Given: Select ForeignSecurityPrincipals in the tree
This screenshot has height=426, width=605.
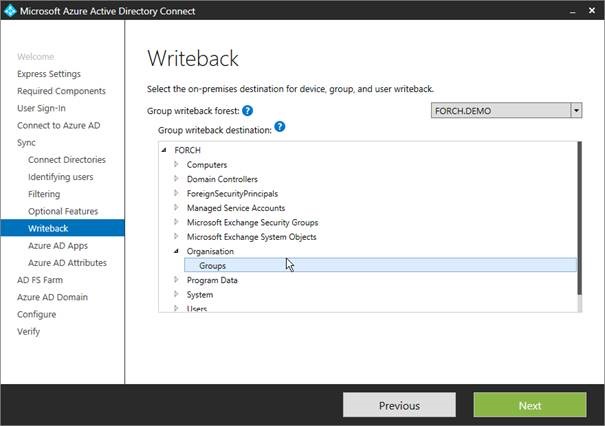Looking at the screenshot, I should pyautogui.click(x=232, y=194).
